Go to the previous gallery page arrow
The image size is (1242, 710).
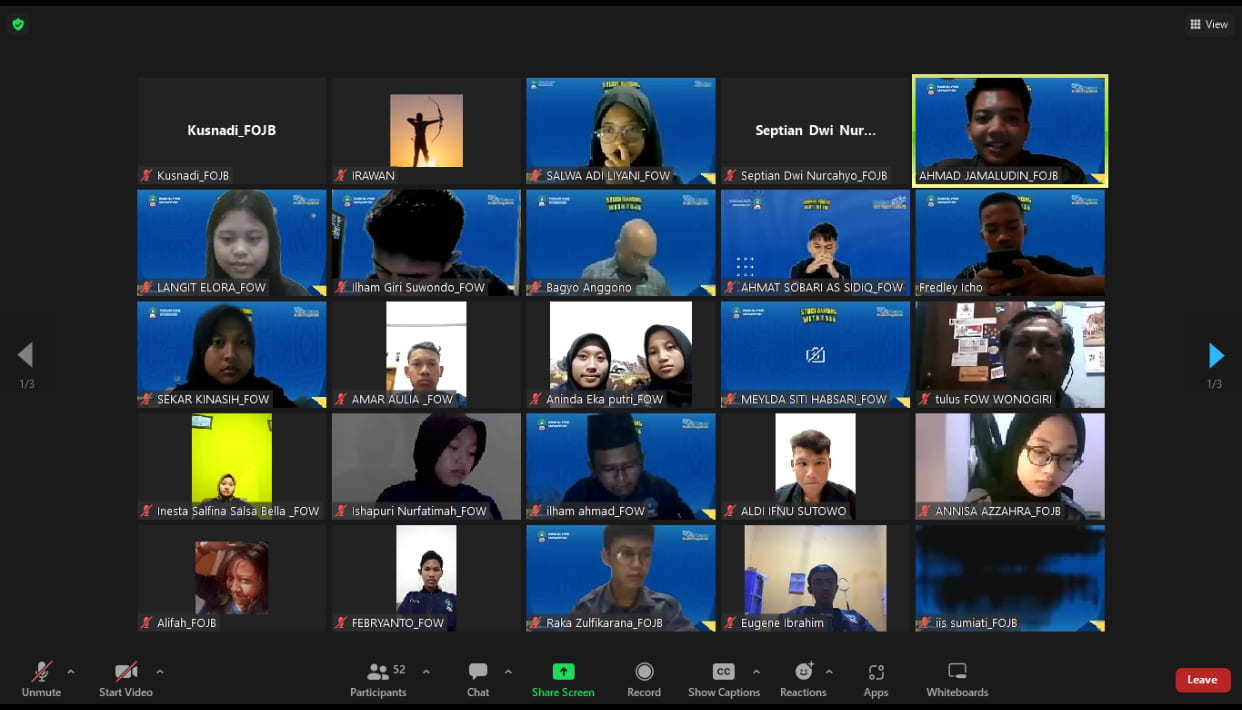[25, 355]
